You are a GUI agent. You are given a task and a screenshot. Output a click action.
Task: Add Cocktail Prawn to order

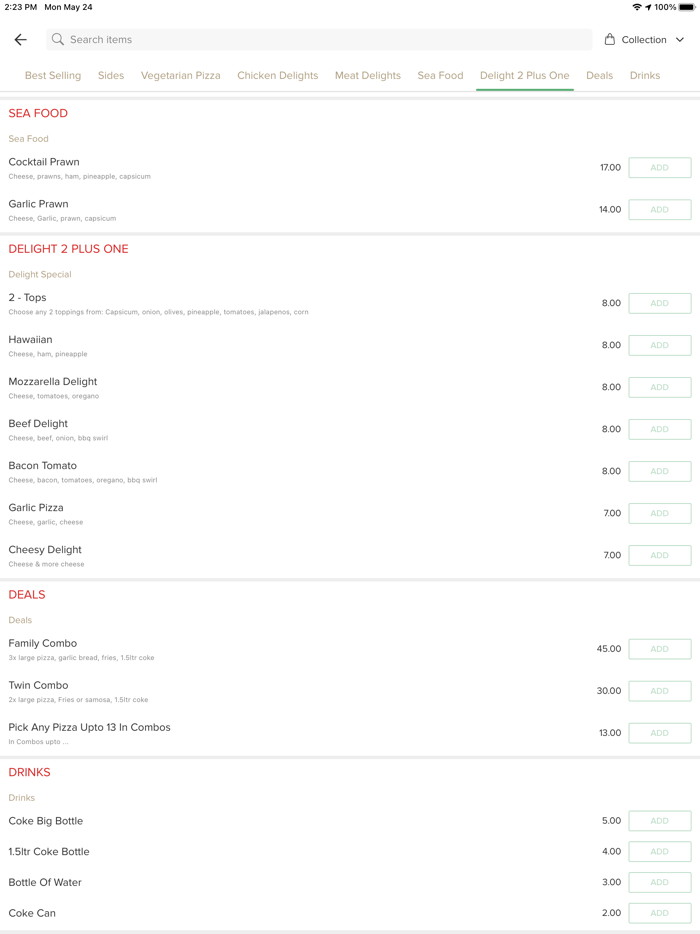pyautogui.click(x=659, y=168)
